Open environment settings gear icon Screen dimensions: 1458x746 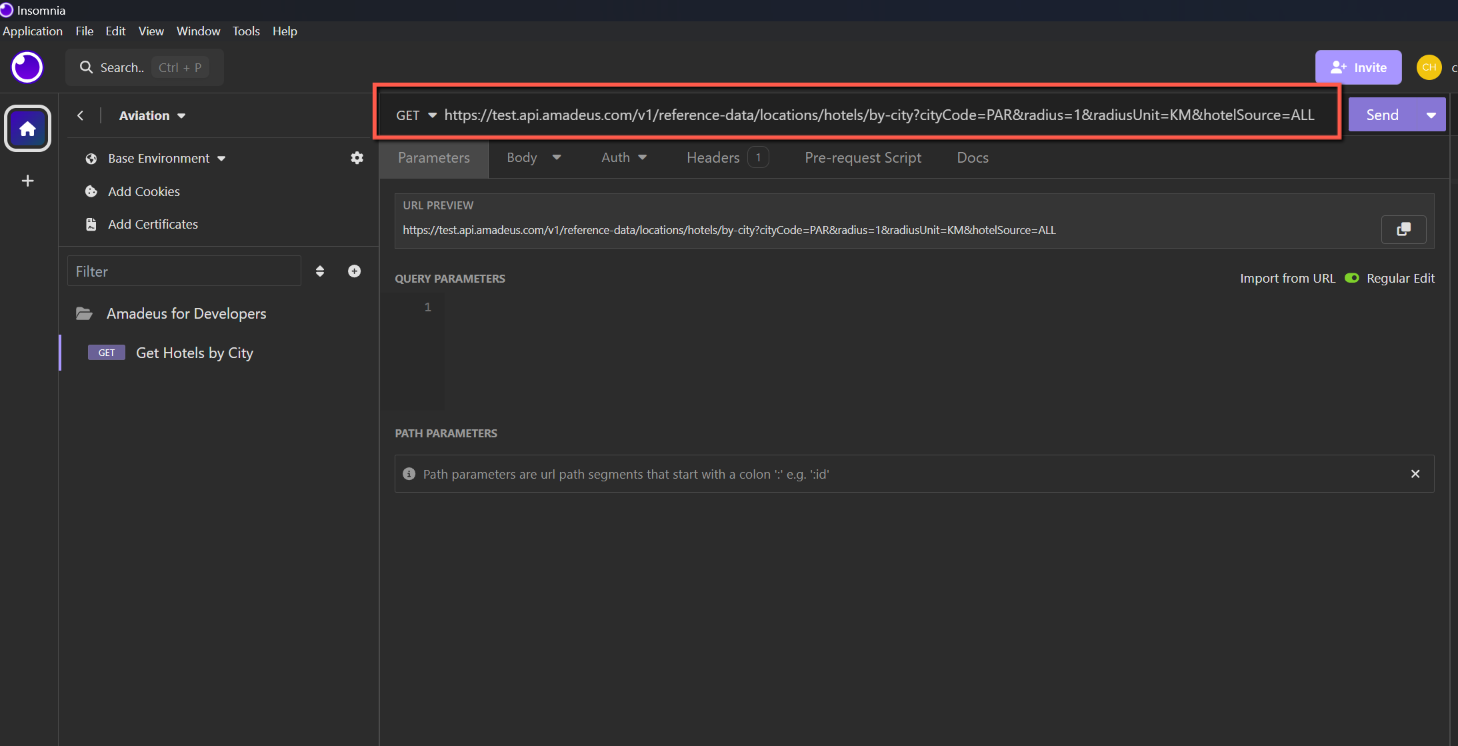click(357, 158)
